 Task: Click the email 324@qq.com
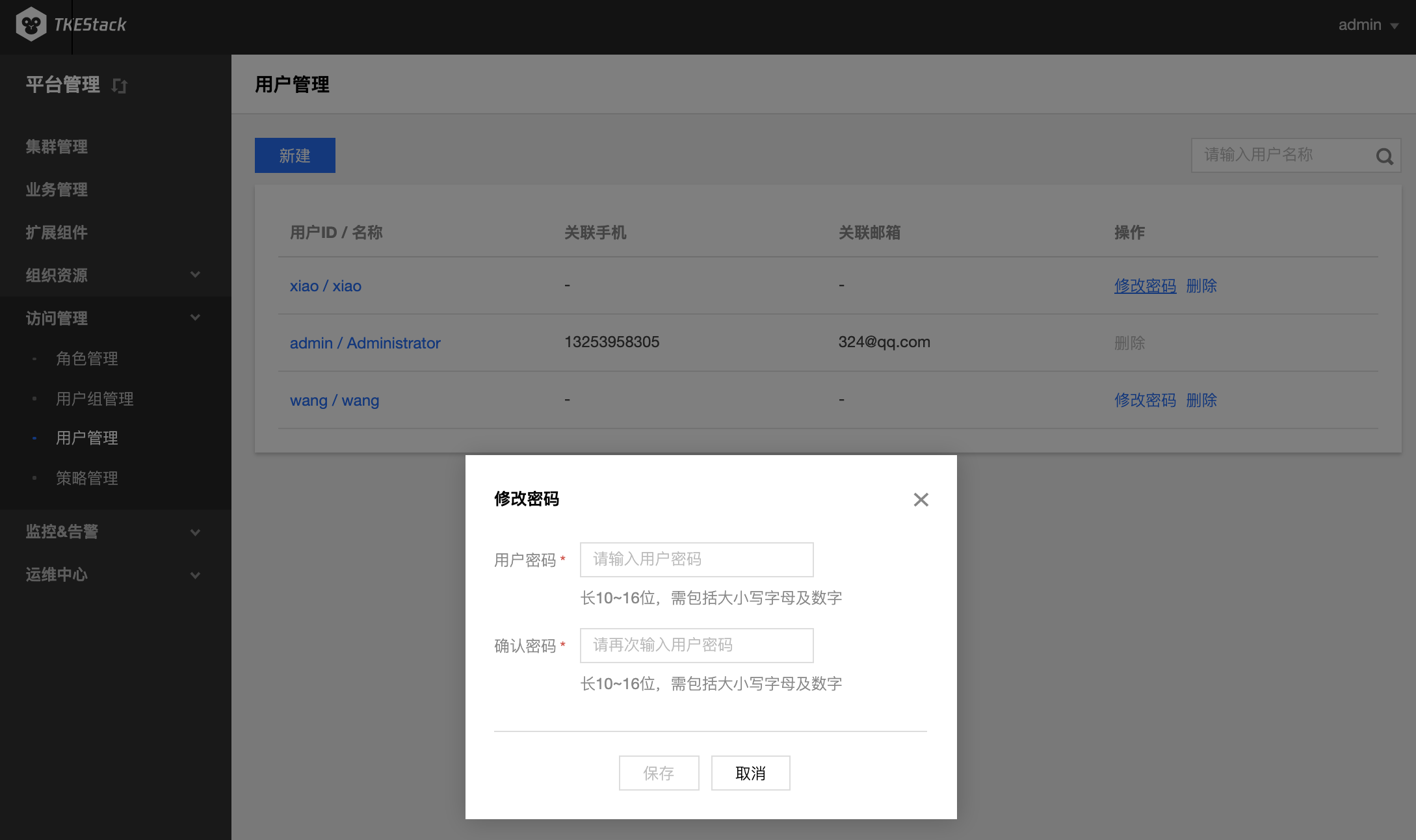[884, 342]
